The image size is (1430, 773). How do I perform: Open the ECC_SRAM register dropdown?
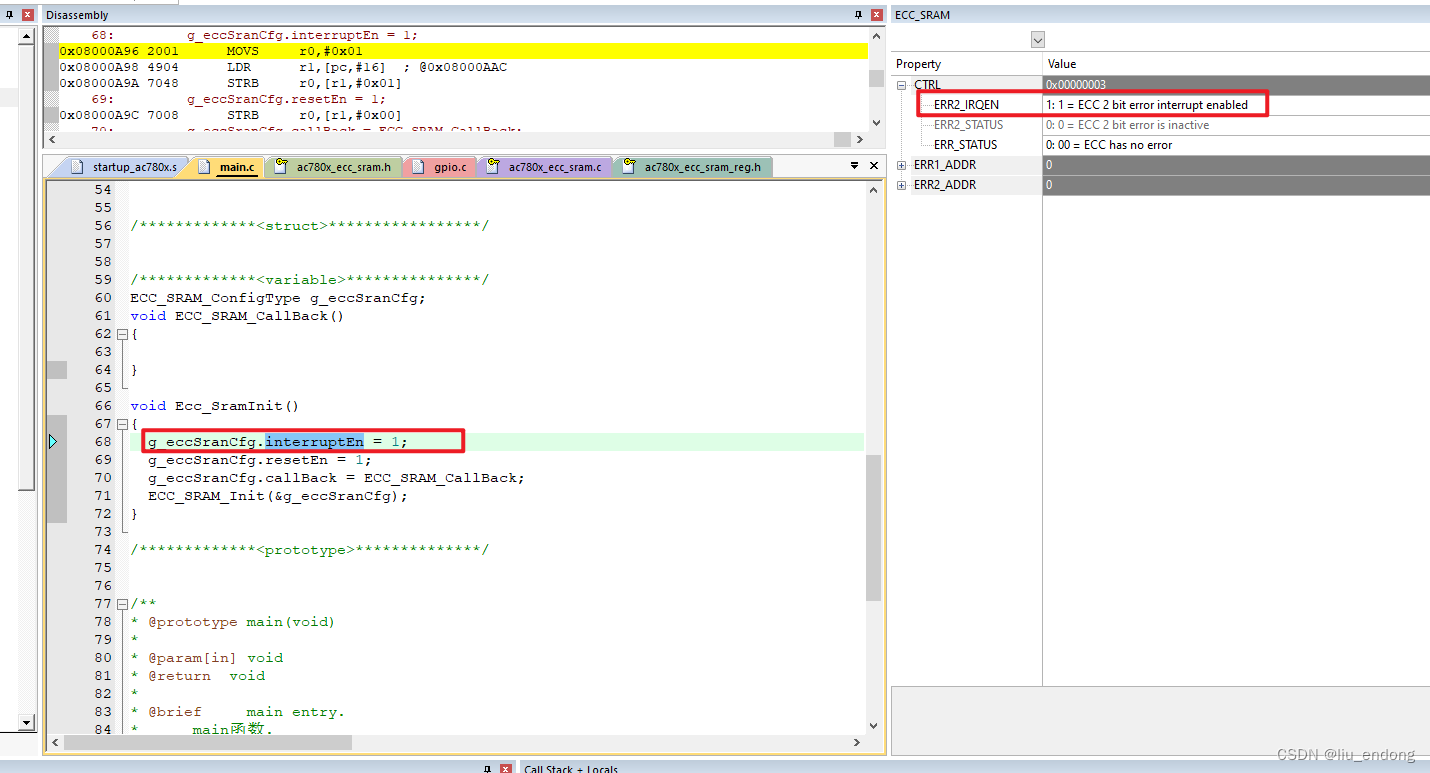point(1038,39)
